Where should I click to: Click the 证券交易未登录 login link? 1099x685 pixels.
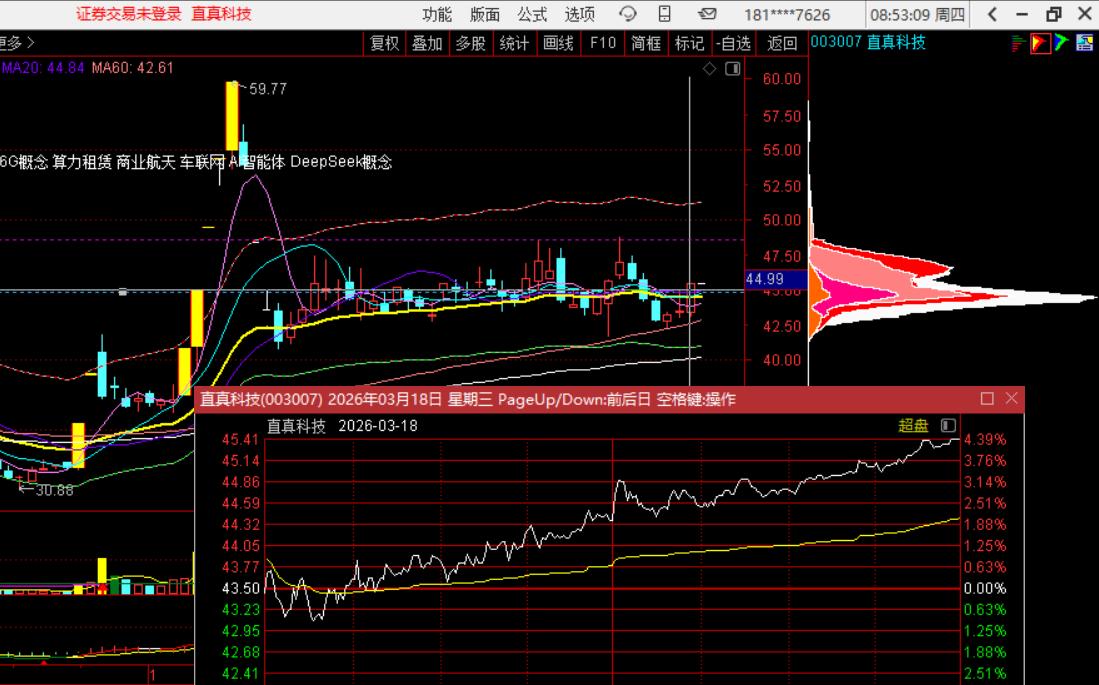pyautogui.click(x=129, y=14)
